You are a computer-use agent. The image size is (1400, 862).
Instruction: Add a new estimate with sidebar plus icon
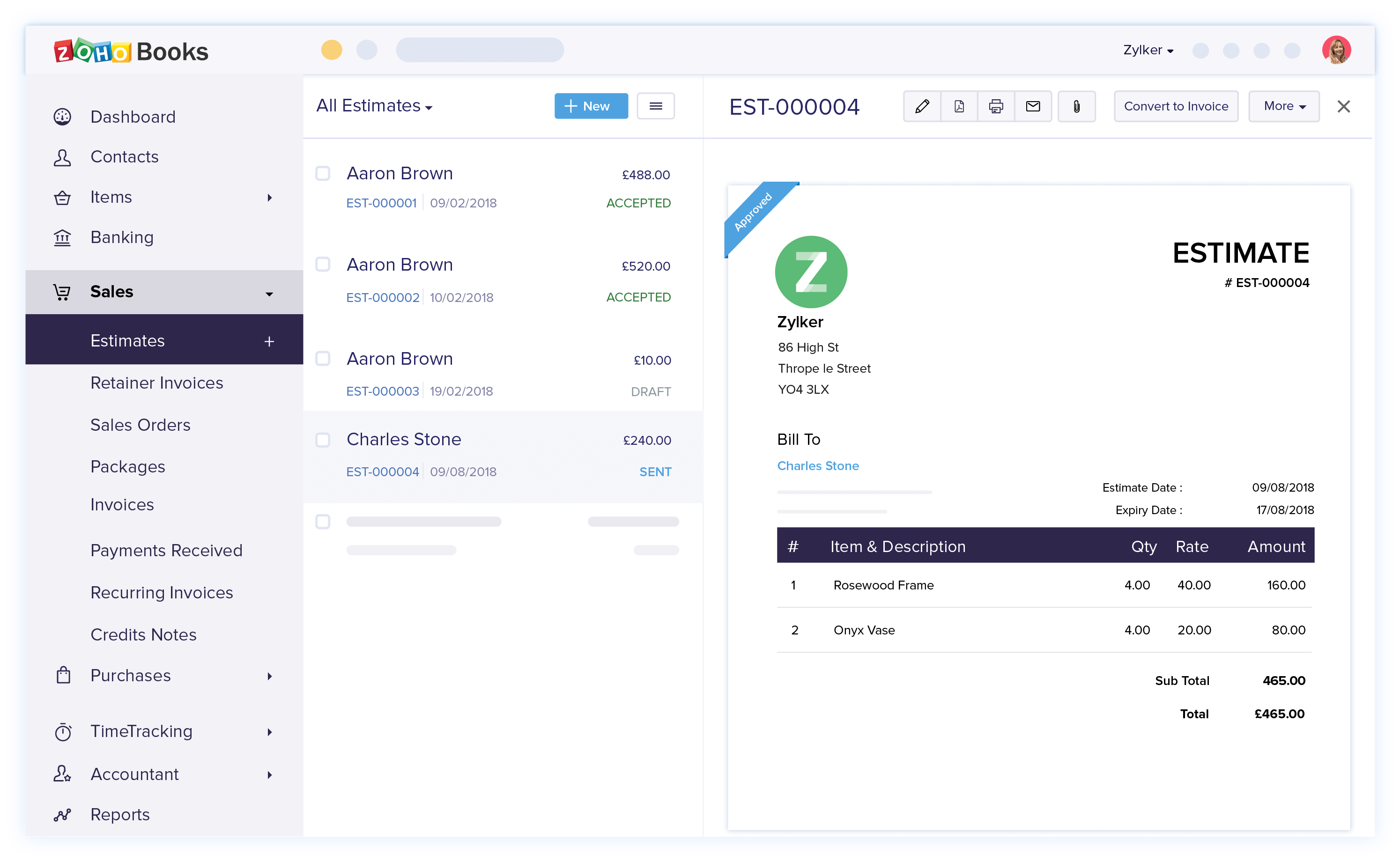[269, 341]
